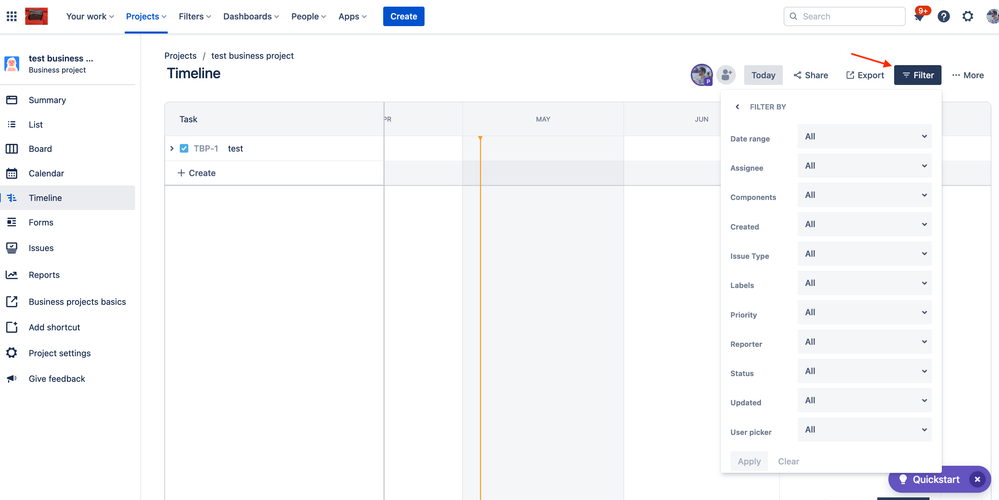The width and height of the screenshot is (999, 500).
Task: Click the Share button
Action: [810, 75]
